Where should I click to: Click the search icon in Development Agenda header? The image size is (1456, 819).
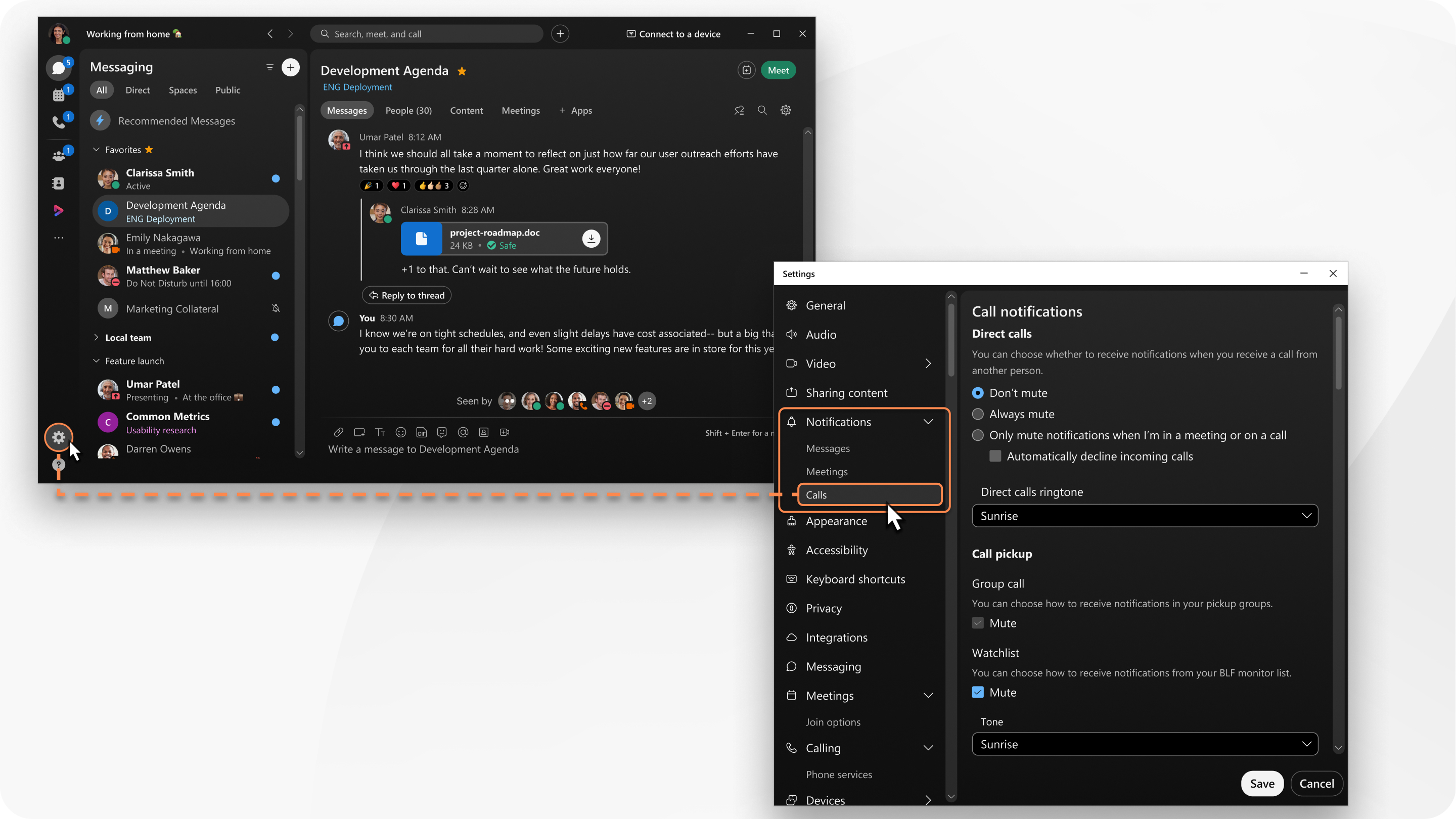tap(762, 110)
